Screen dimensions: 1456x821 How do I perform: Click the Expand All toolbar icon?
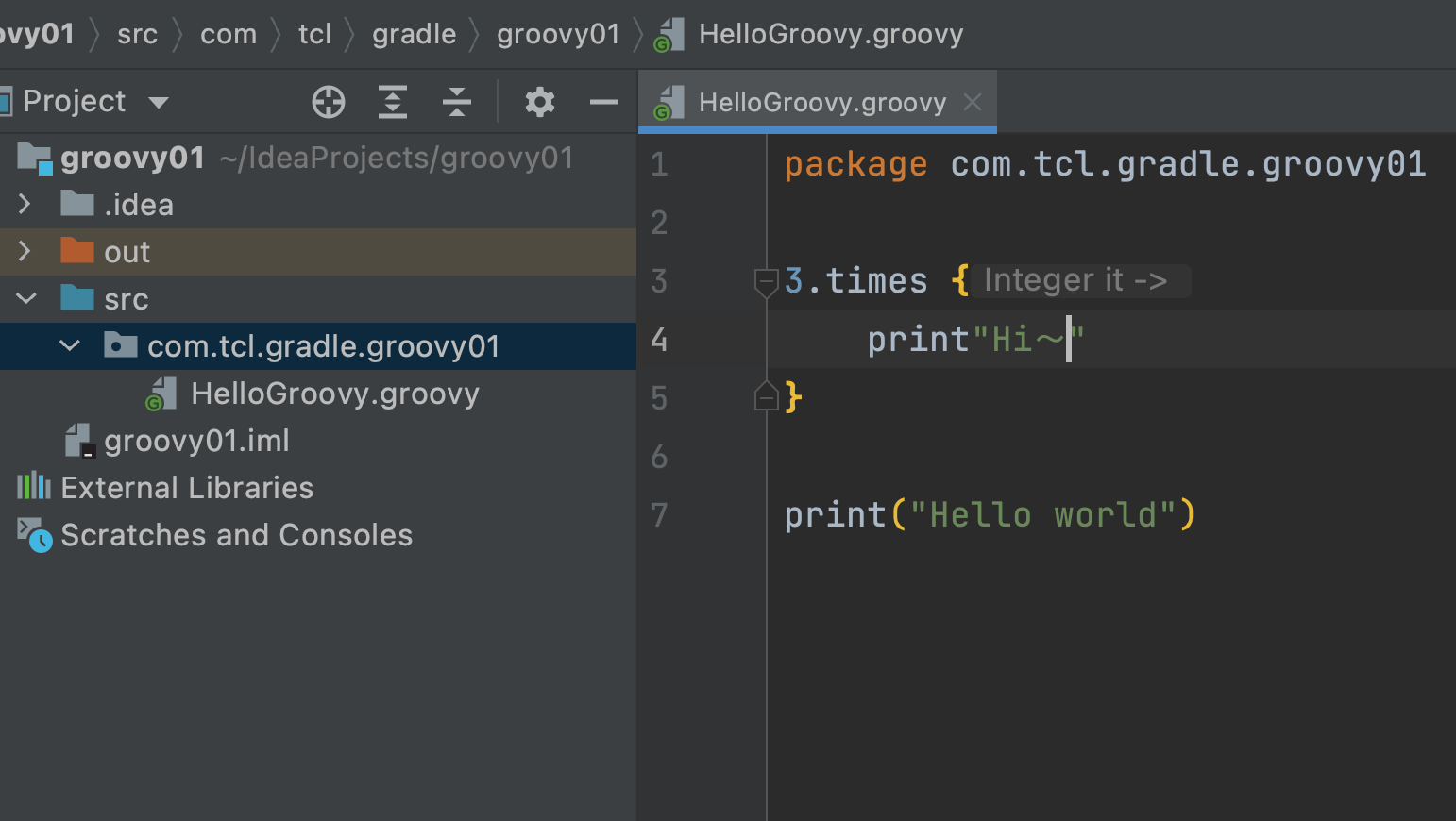tap(393, 102)
